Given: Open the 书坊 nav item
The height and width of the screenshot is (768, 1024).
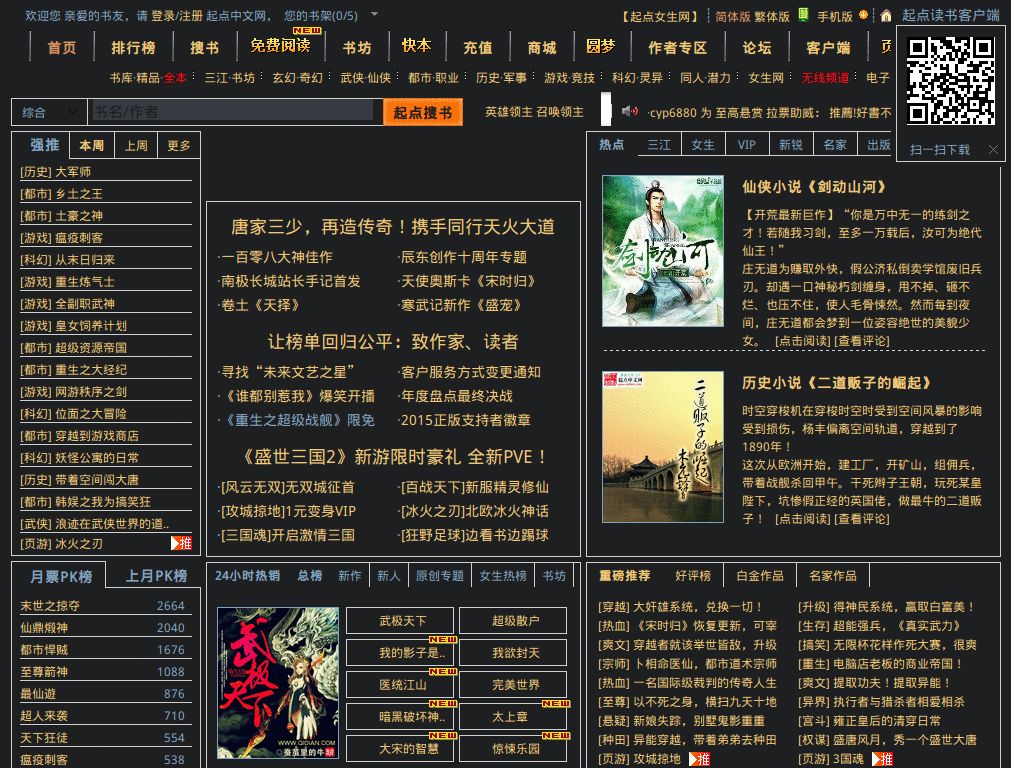Looking at the screenshot, I should pos(357,48).
